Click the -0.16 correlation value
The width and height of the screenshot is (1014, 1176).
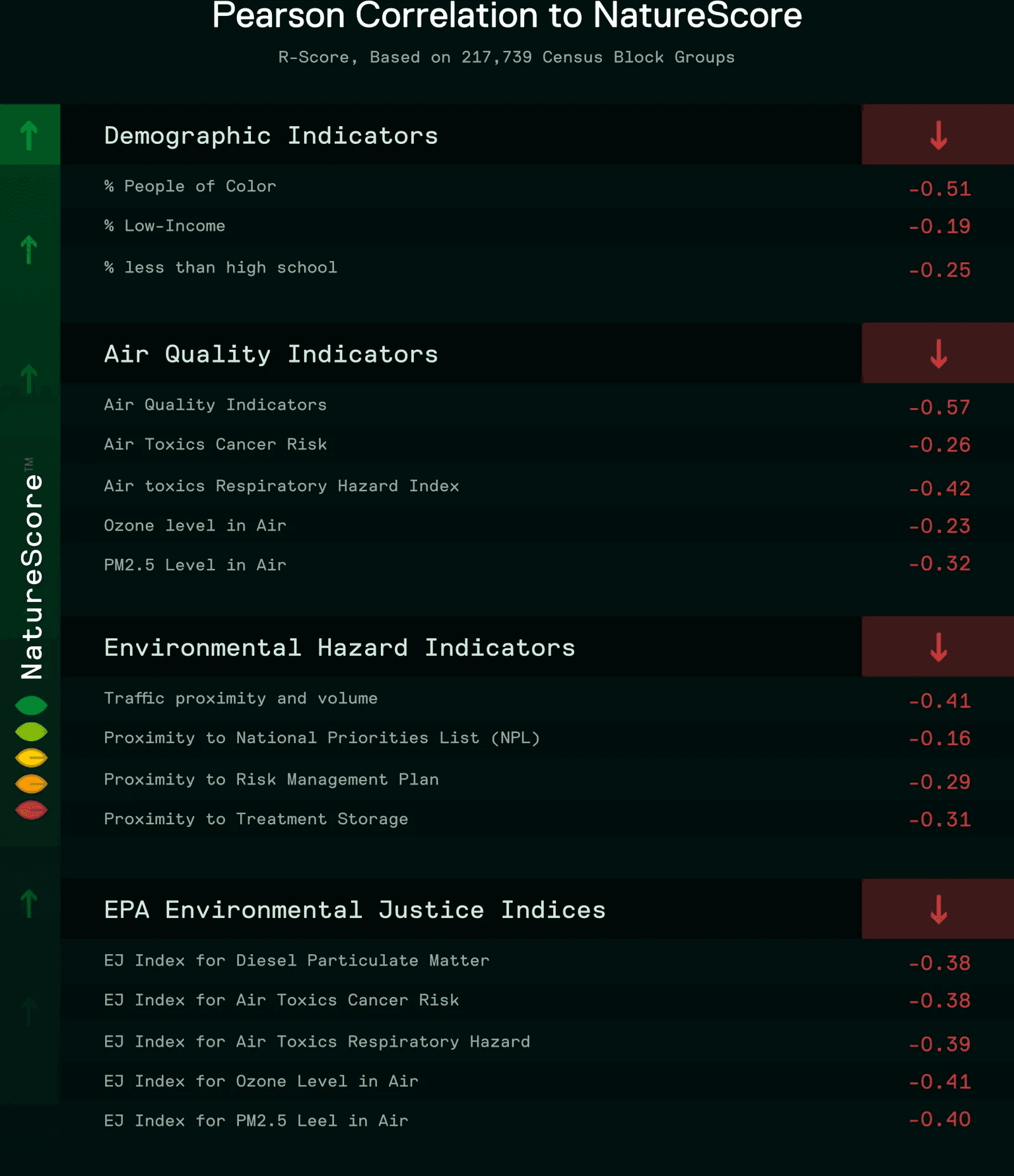(x=939, y=739)
